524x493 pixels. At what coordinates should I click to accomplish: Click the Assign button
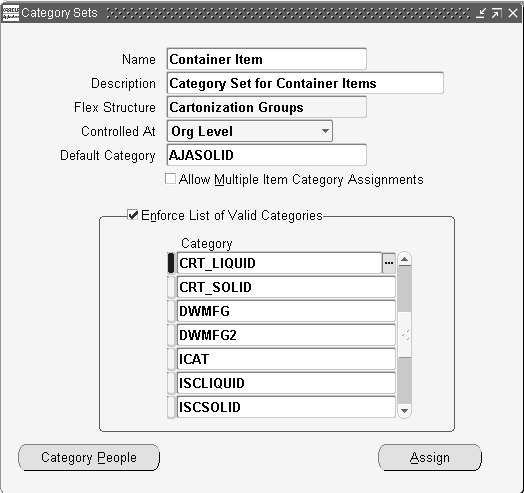430,458
